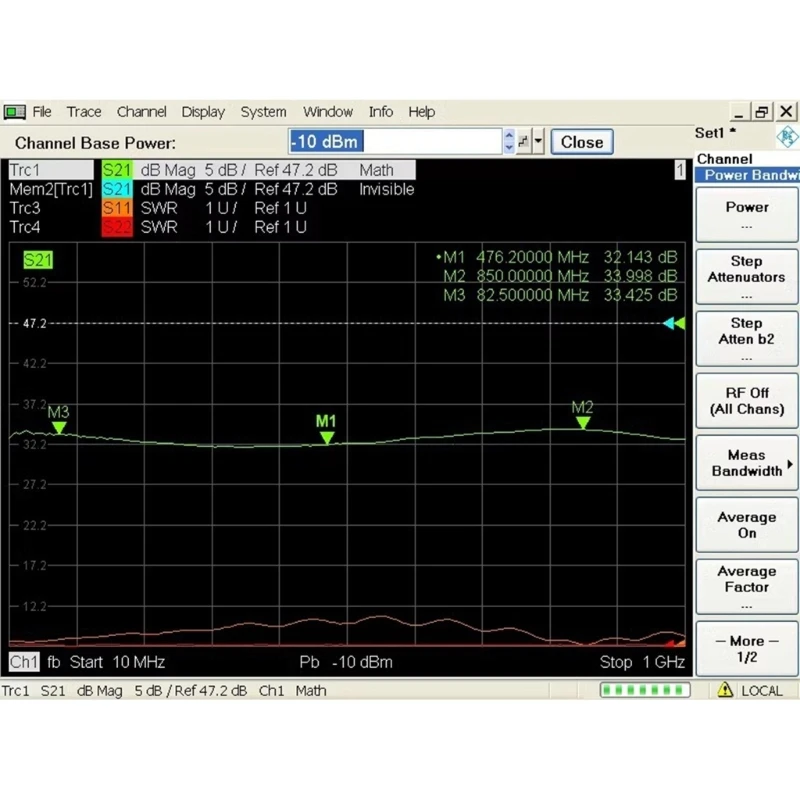800x800 pixels.
Task: Click the M3 82.5 MHz marker readout
Action: [560, 295]
